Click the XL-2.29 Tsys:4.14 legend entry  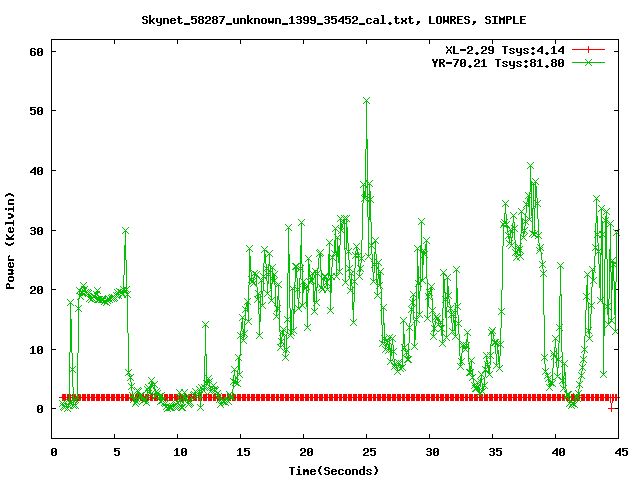(505, 50)
